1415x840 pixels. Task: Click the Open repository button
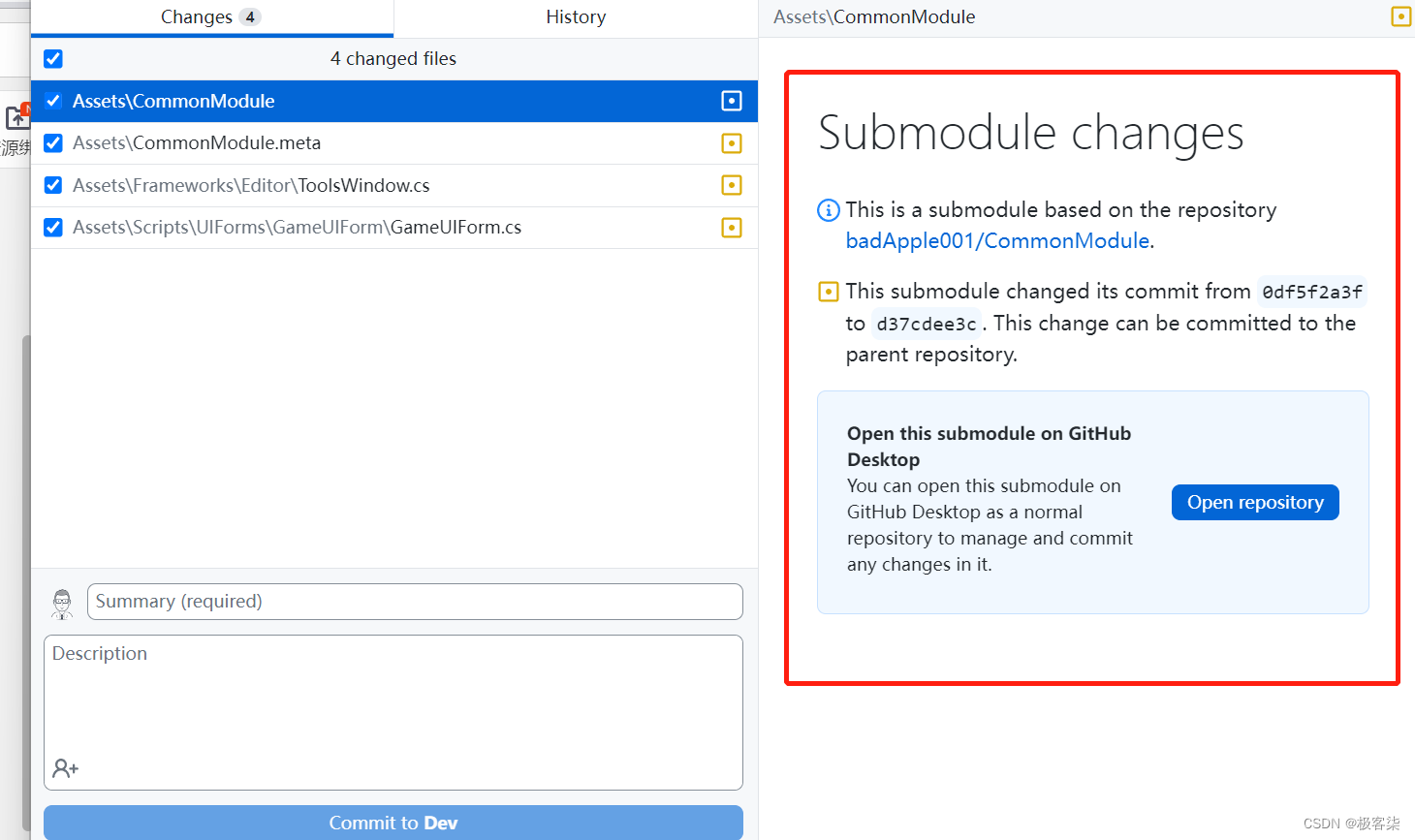pos(1255,502)
